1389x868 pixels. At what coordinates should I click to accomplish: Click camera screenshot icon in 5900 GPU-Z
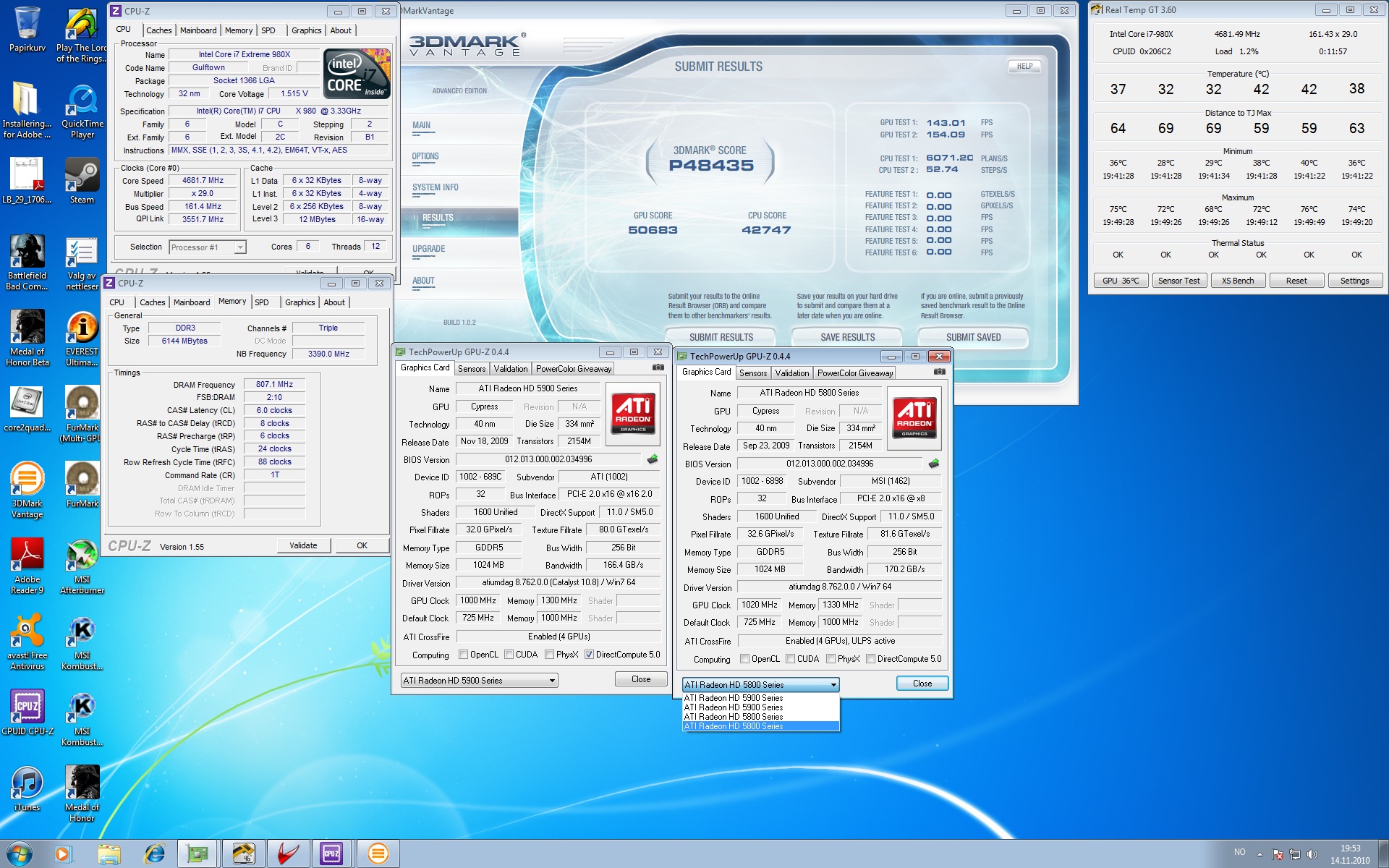tap(658, 367)
